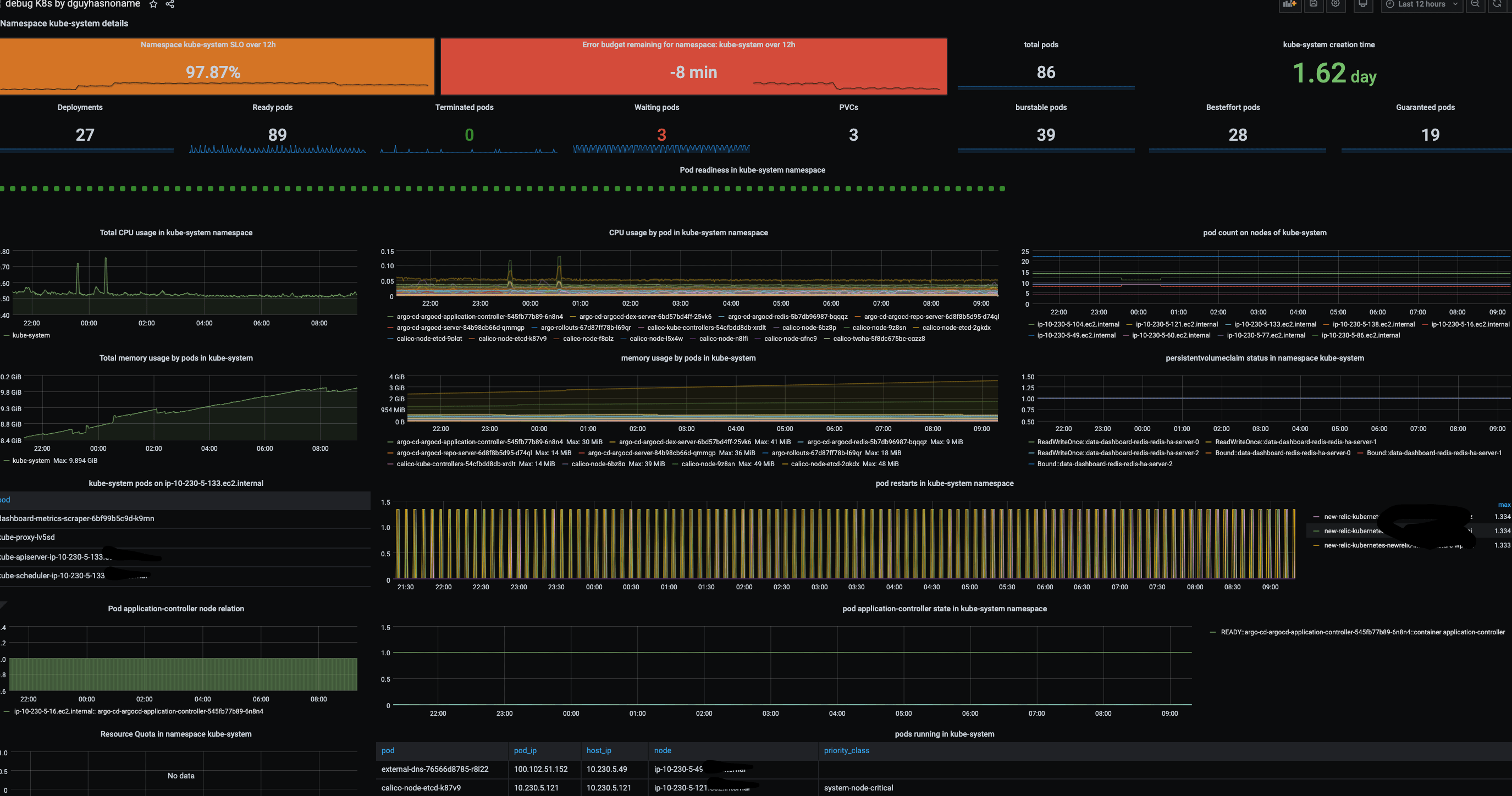1512x796 pixels.
Task: Select the kube-proxy-lv5sd pod row
Action: pos(185,537)
